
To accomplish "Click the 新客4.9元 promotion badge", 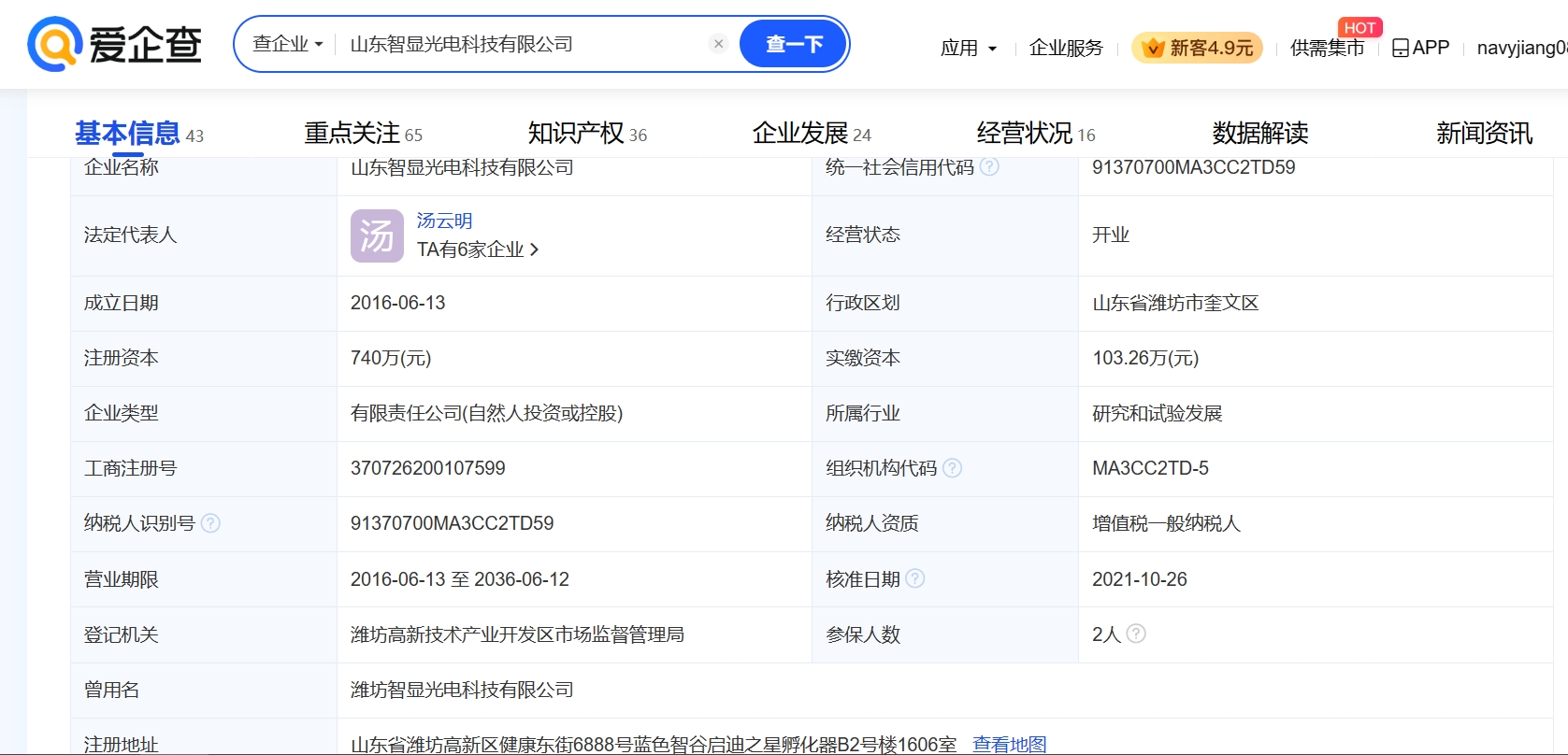I will (x=1197, y=48).
